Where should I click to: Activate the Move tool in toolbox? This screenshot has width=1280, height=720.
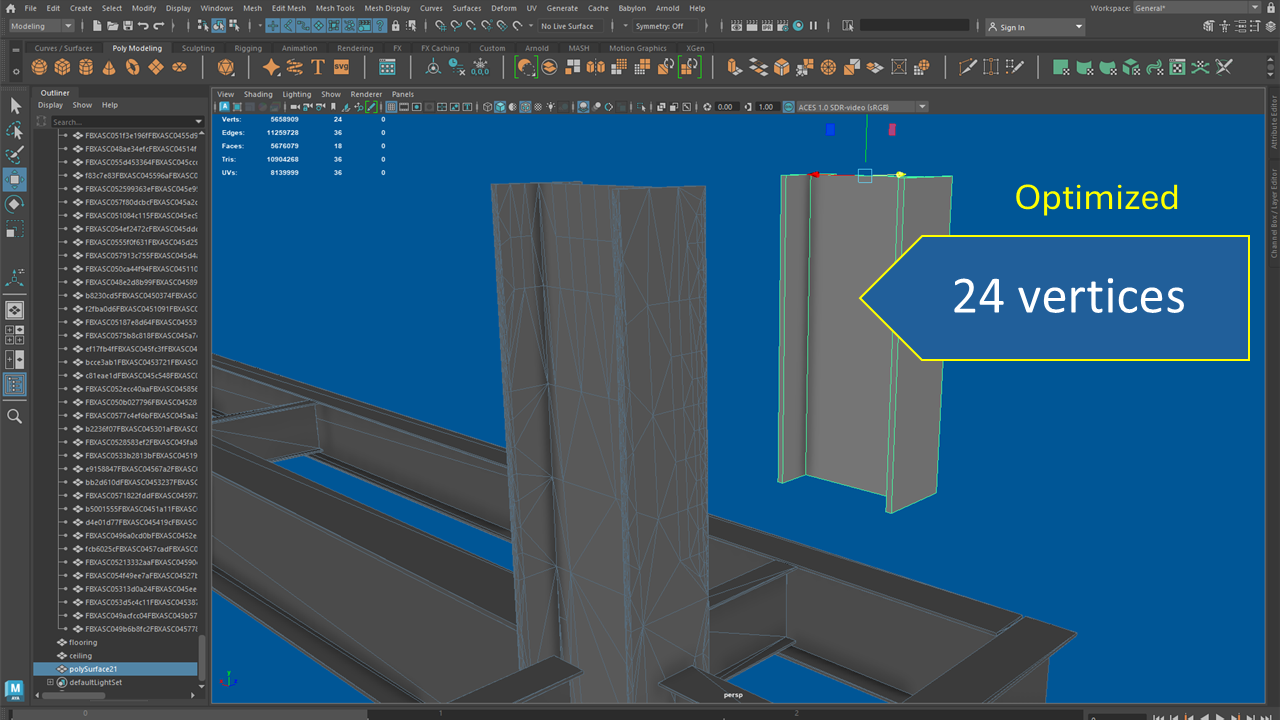coord(15,180)
